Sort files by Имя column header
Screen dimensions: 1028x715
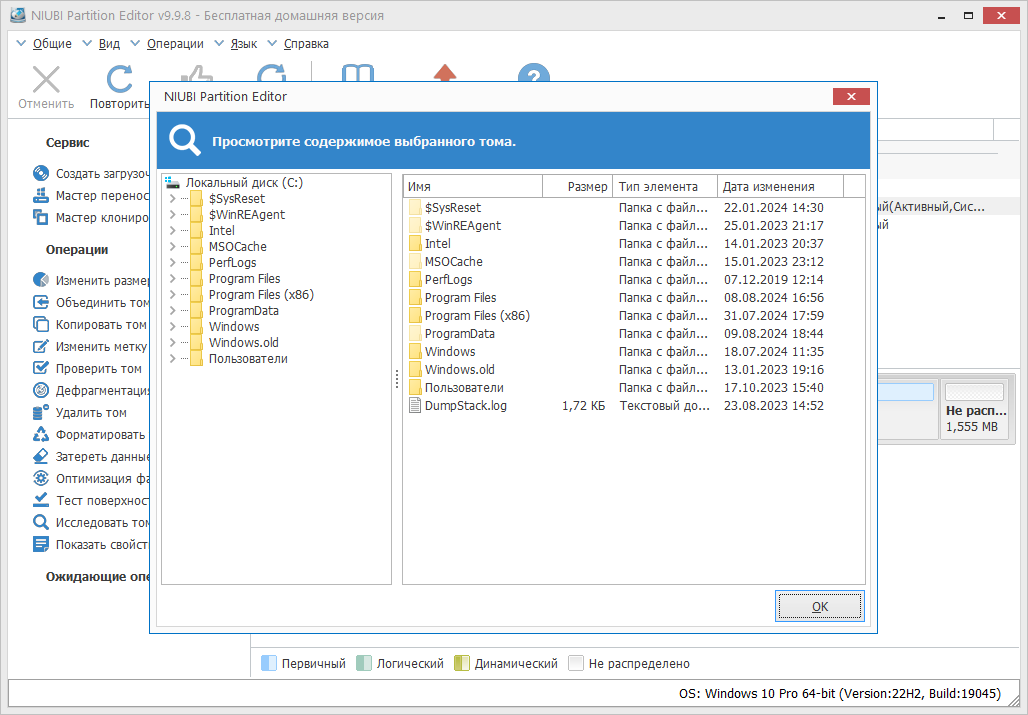coord(473,187)
